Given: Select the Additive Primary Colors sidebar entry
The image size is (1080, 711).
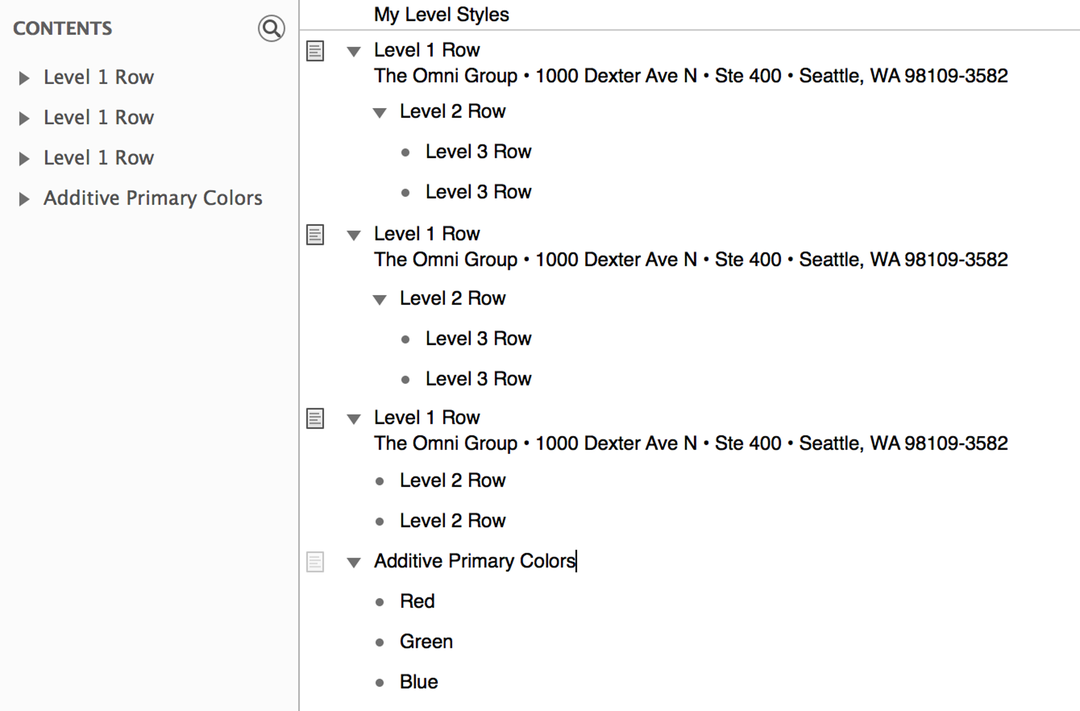Looking at the screenshot, I should coord(153,198).
